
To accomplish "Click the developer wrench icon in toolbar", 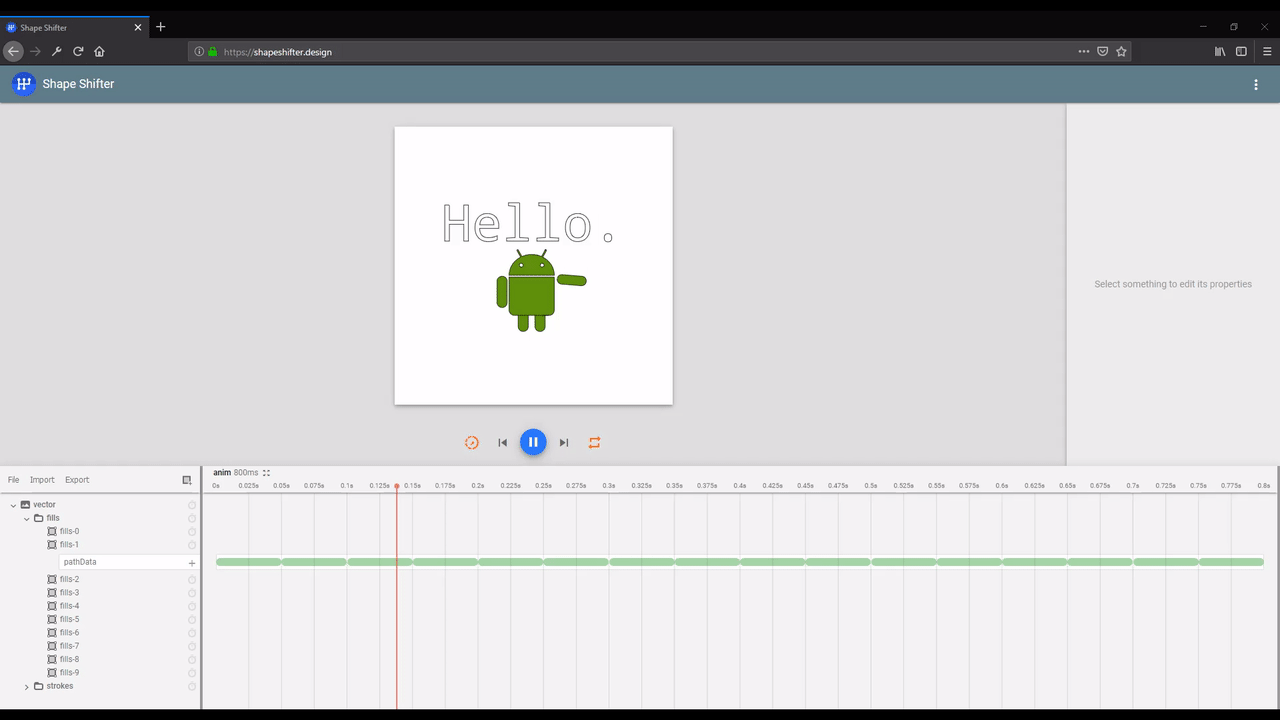I will pyautogui.click(x=56, y=51).
